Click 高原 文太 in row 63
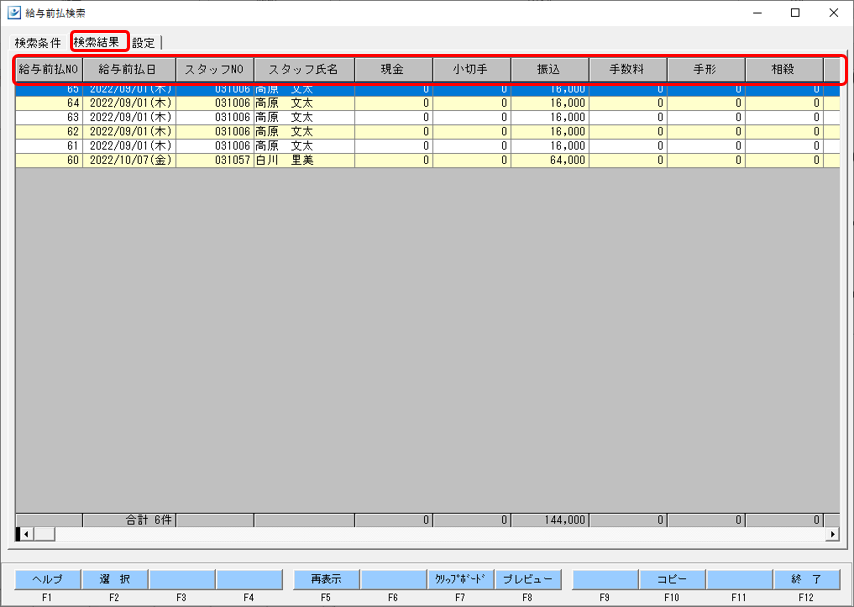Viewport: 854px width, 607px height. coord(304,117)
